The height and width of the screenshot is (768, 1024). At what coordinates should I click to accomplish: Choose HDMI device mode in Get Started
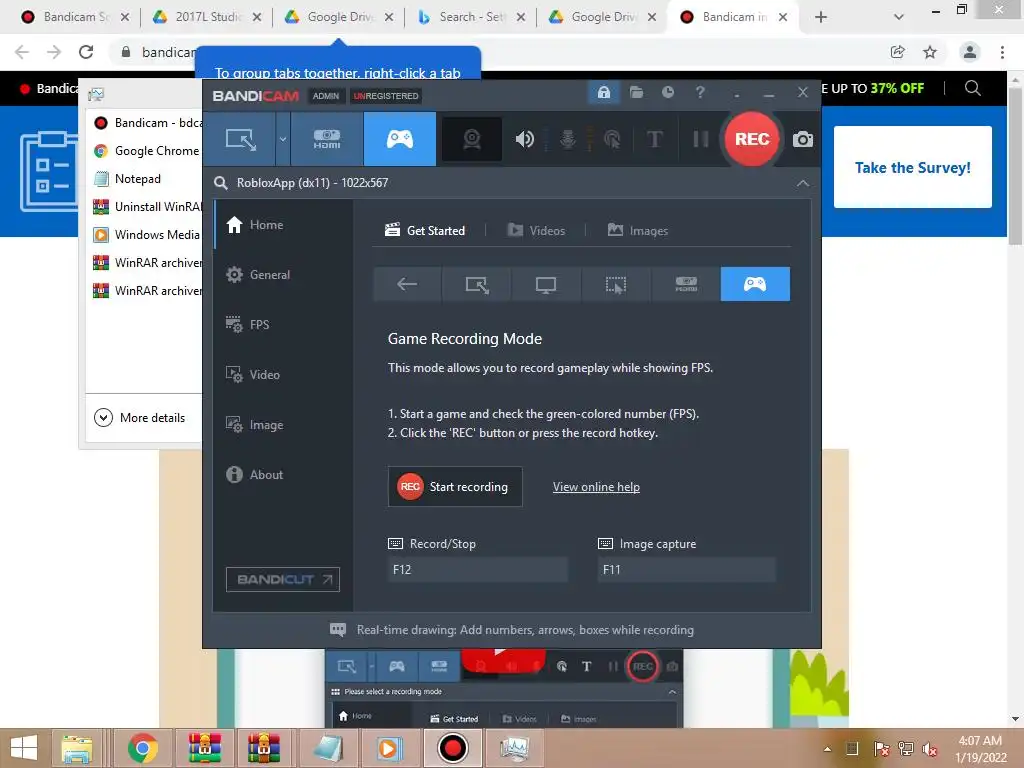point(686,284)
